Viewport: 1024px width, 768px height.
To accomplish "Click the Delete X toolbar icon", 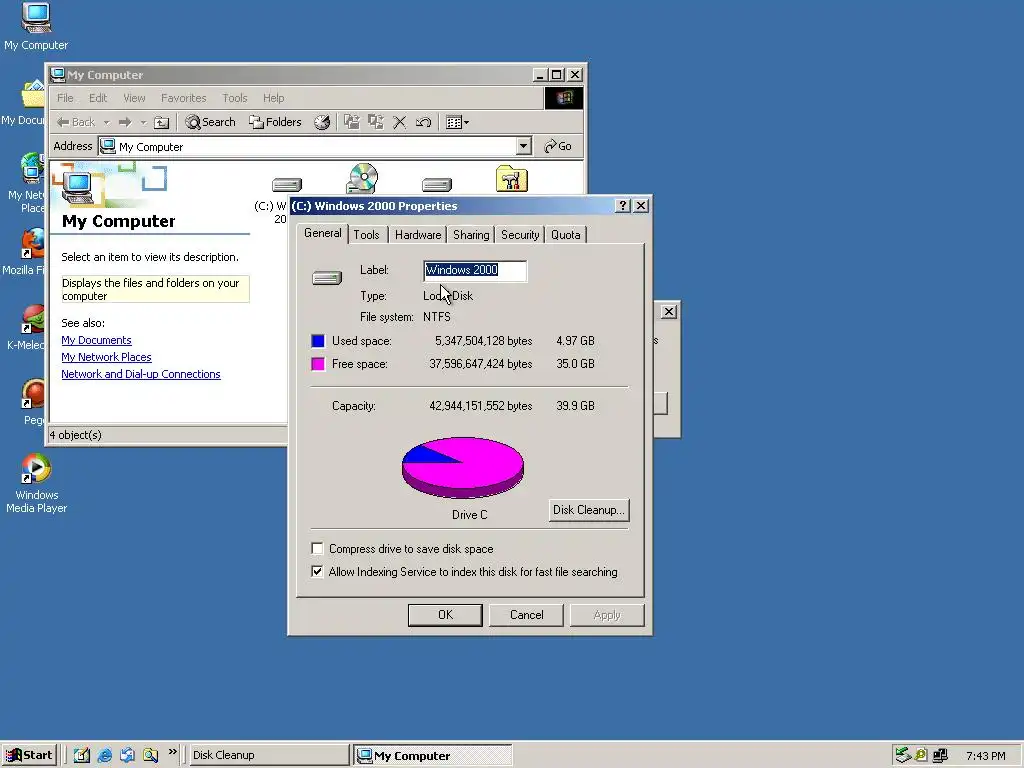I will pyautogui.click(x=400, y=122).
